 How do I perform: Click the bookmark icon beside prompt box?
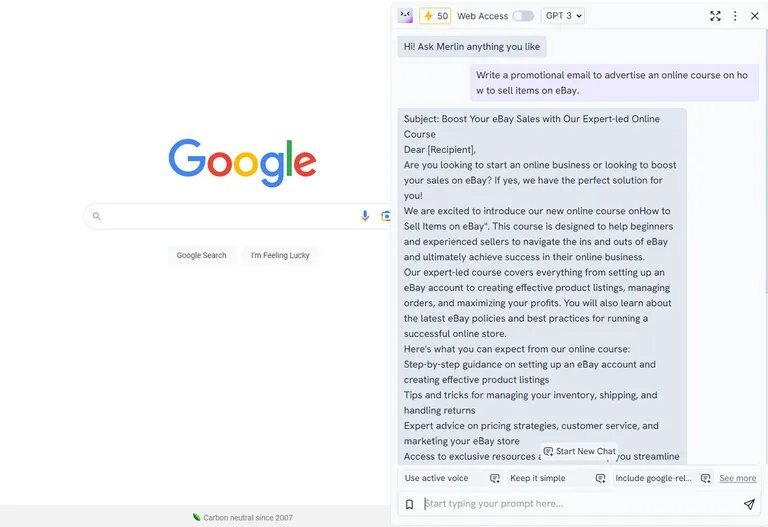409,504
